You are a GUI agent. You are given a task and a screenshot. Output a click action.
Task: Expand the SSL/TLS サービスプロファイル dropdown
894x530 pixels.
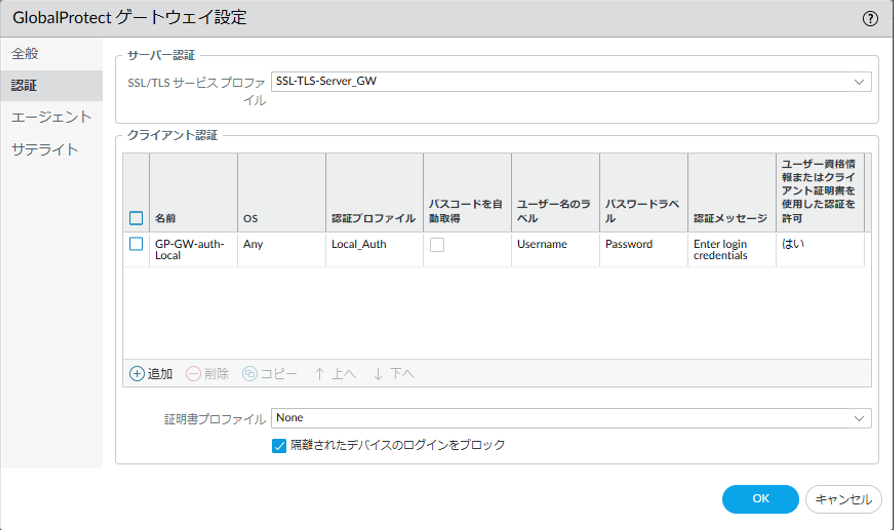[x=859, y=82]
